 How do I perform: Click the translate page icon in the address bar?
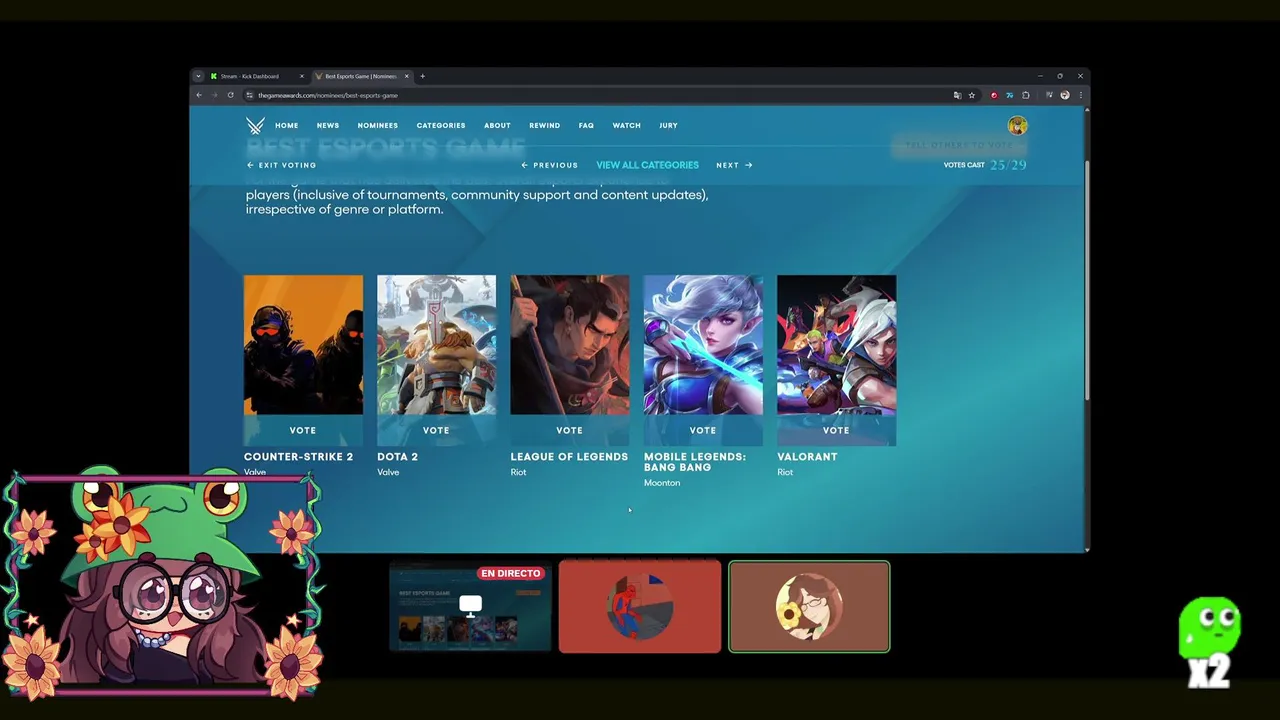pos(957,95)
